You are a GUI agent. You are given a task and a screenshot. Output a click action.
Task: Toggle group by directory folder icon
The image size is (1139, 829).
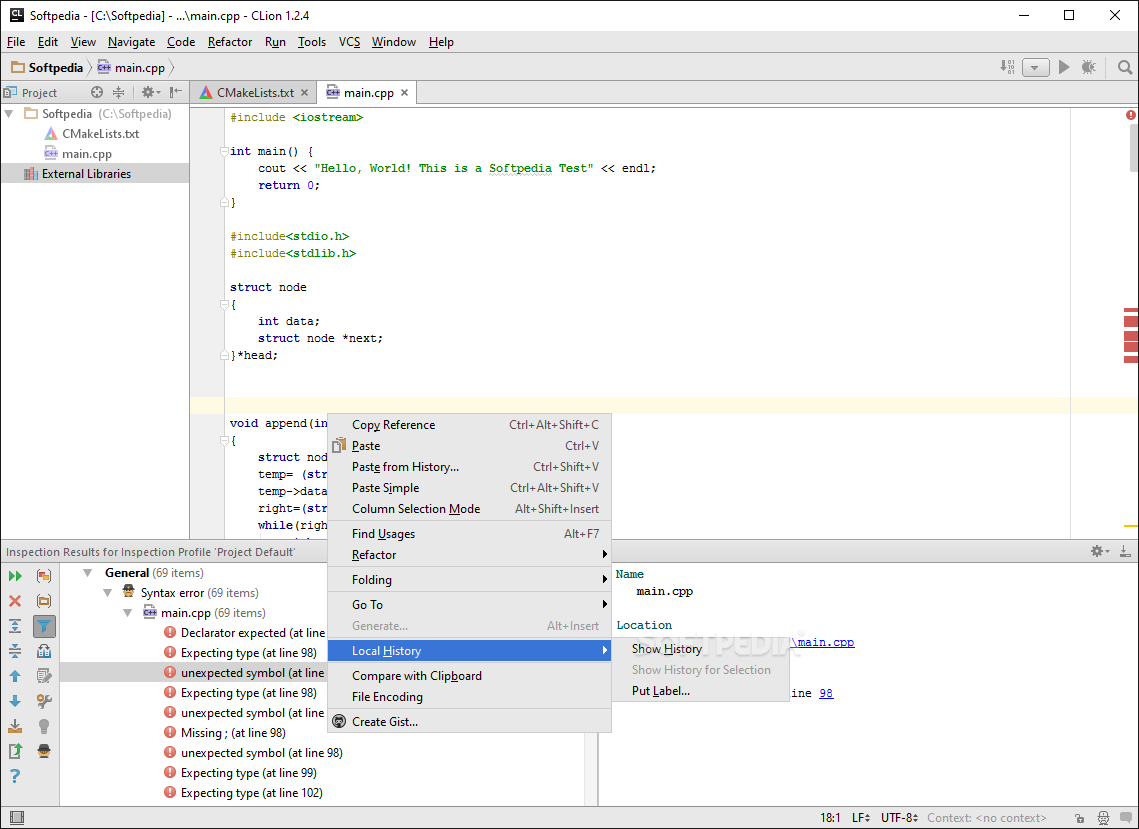click(44, 601)
